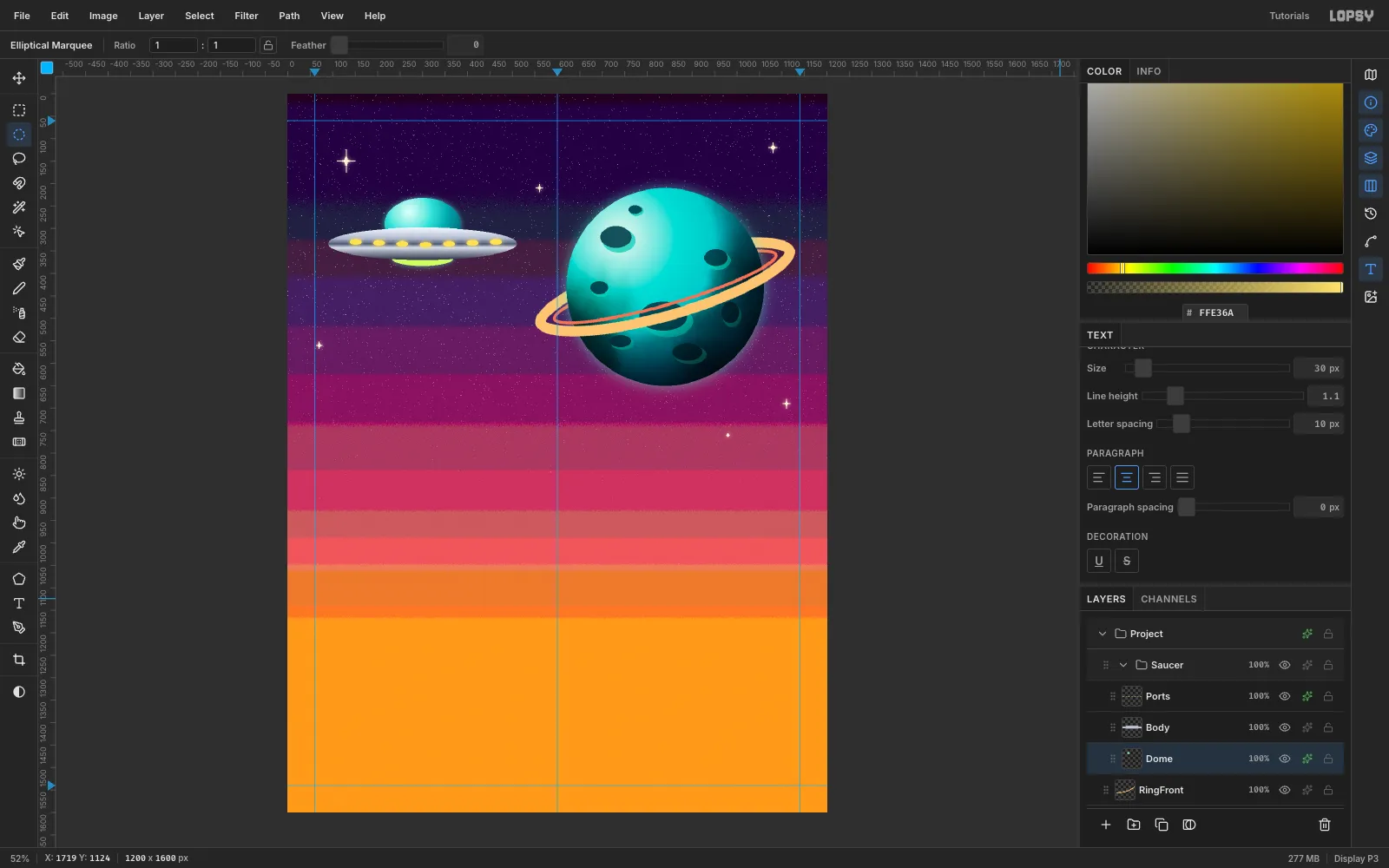
Task: Toggle effects sparkle on Body layer
Action: tap(1307, 727)
